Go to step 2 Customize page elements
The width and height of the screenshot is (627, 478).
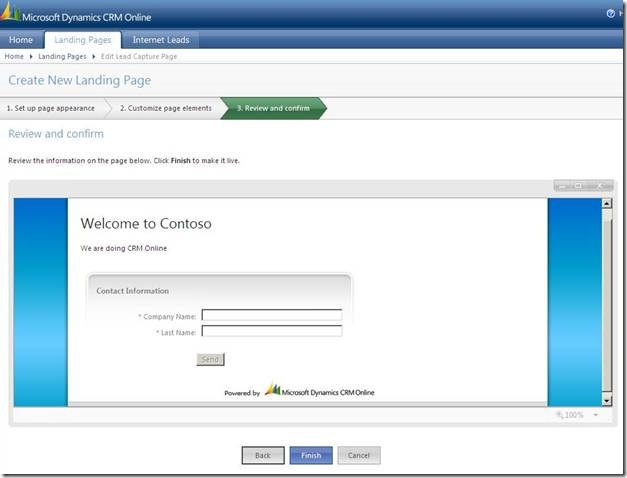tap(165, 108)
